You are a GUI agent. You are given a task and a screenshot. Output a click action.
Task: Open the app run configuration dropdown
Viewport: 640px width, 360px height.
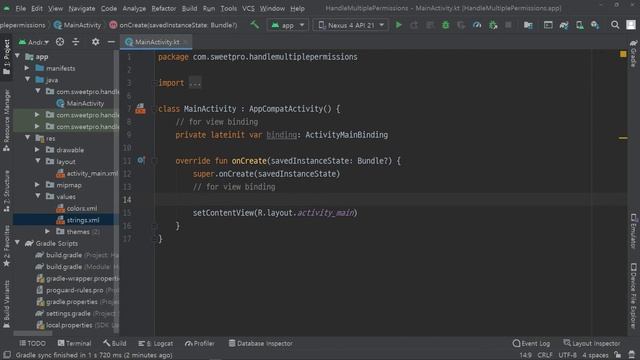pyautogui.click(x=288, y=25)
